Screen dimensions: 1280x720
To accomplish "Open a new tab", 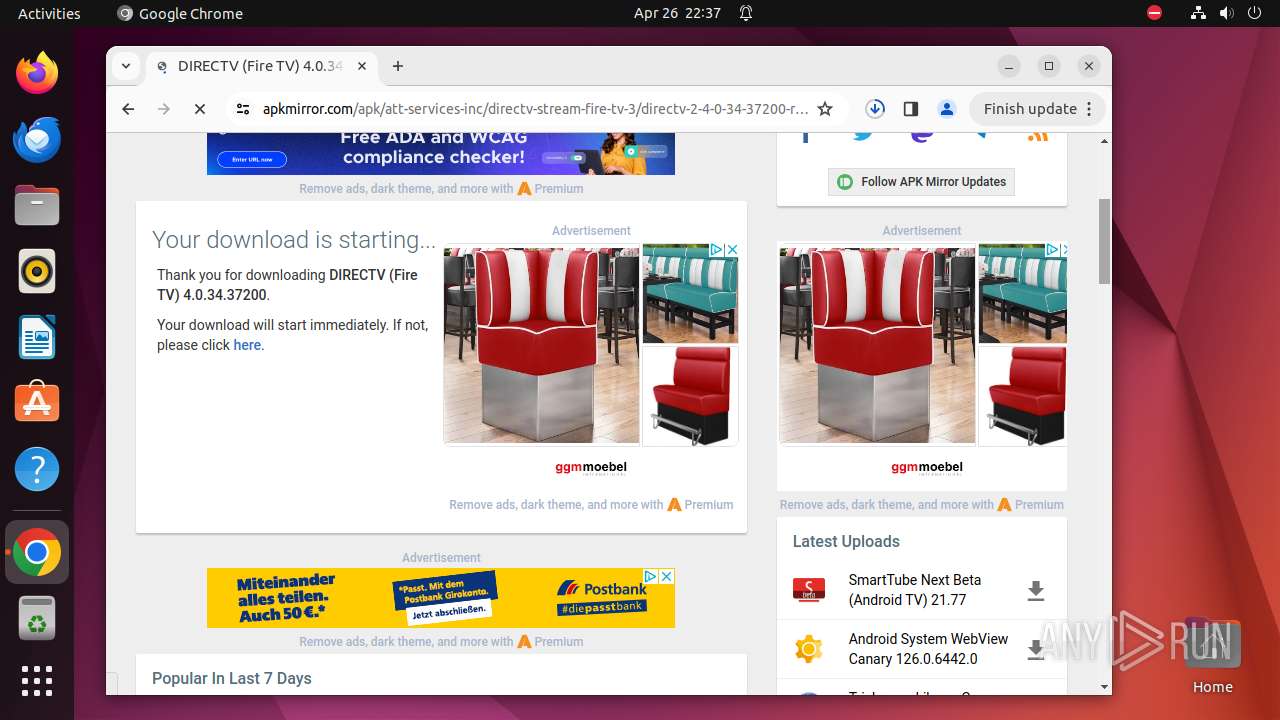I will 398,66.
